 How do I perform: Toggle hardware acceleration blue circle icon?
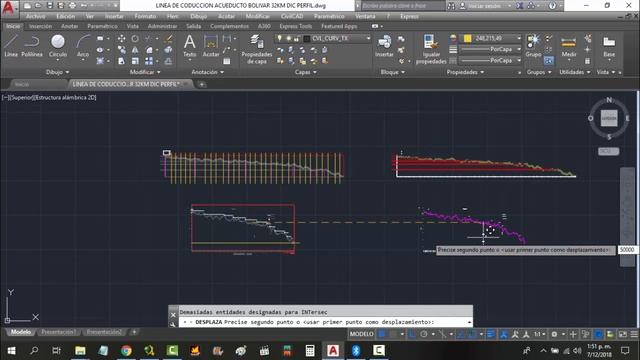[598, 334]
